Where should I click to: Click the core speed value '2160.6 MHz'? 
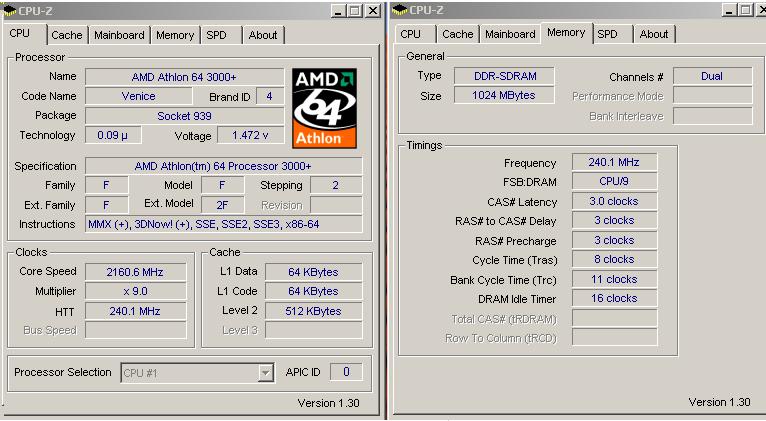point(135,272)
